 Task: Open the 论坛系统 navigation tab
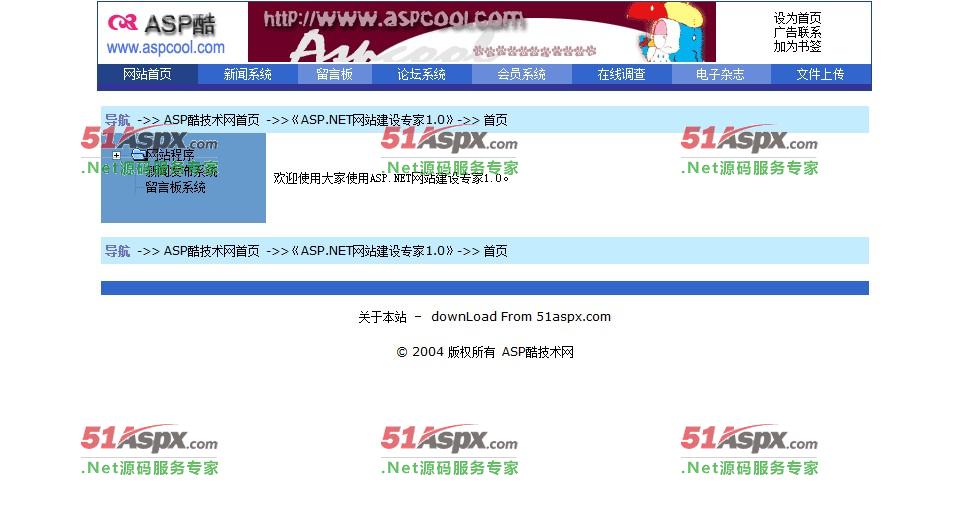point(421,74)
